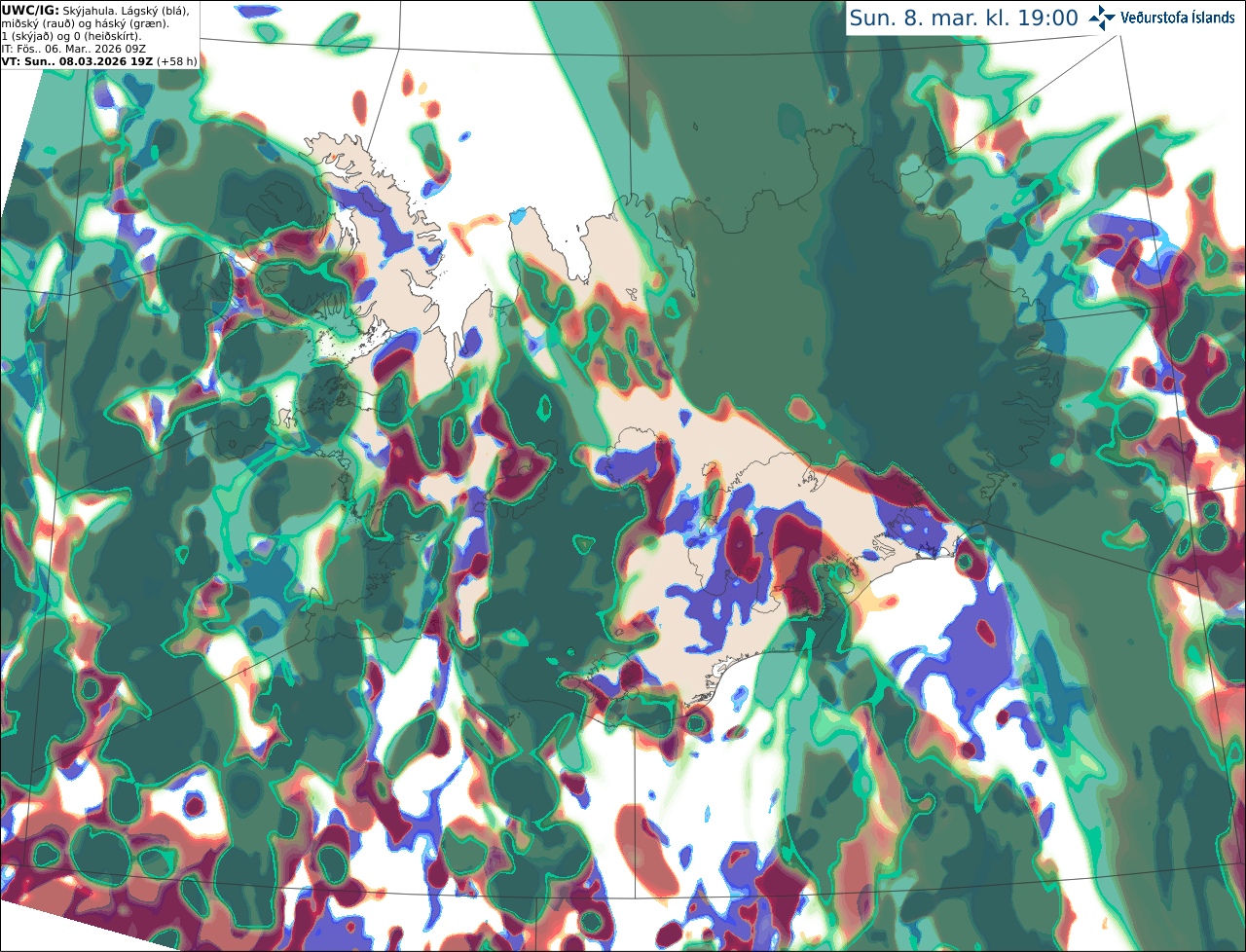Click the 'VT: Sun.. 08.03.2026 19Z' valid time
Screen dimensions: 1246x952
coord(77,61)
